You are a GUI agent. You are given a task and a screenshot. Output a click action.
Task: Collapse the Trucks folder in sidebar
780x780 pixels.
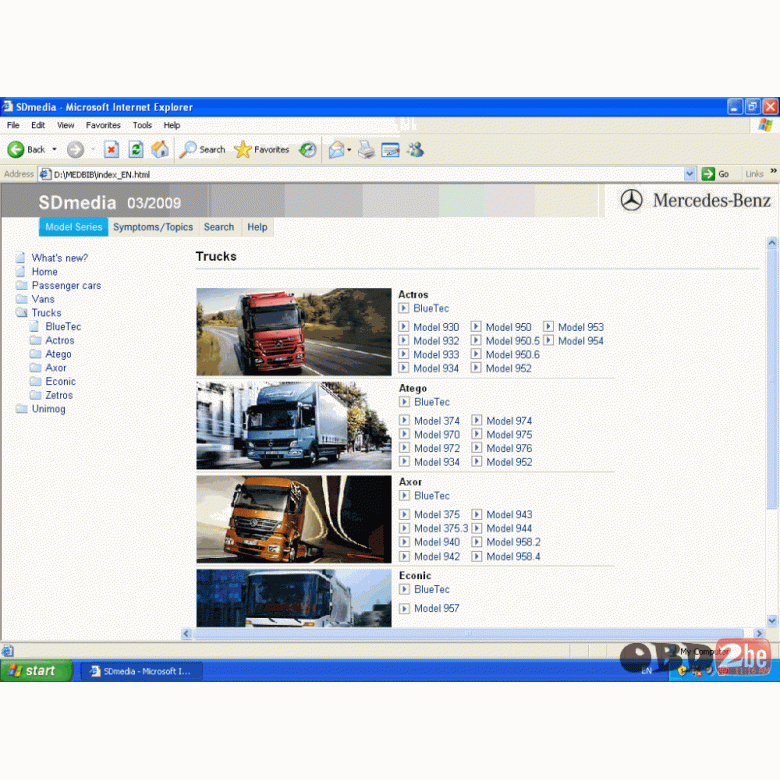[x=46, y=313]
